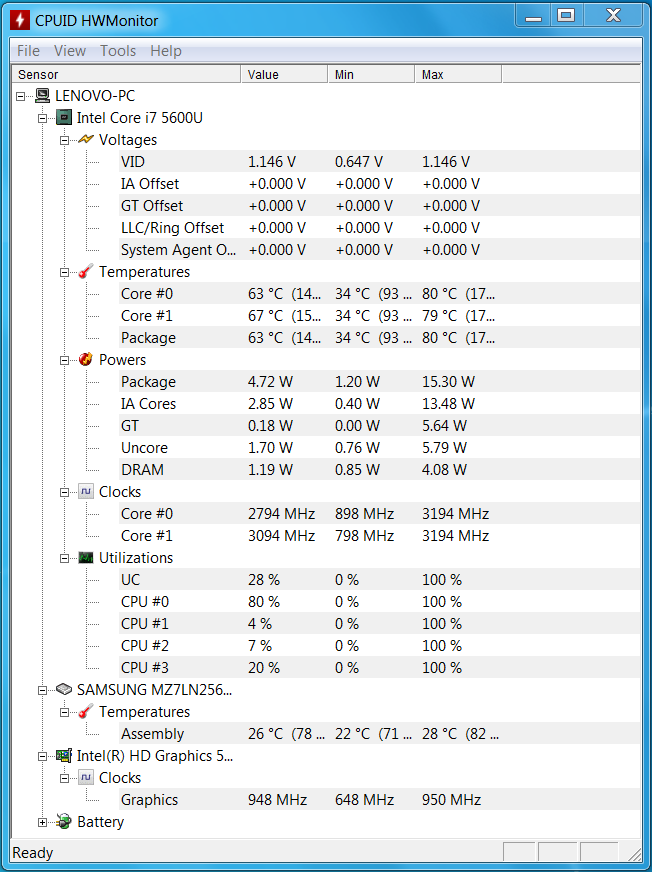The width and height of the screenshot is (652, 872).
Task: Select the Battery icon in tree
Action: click(x=64, y=821)
